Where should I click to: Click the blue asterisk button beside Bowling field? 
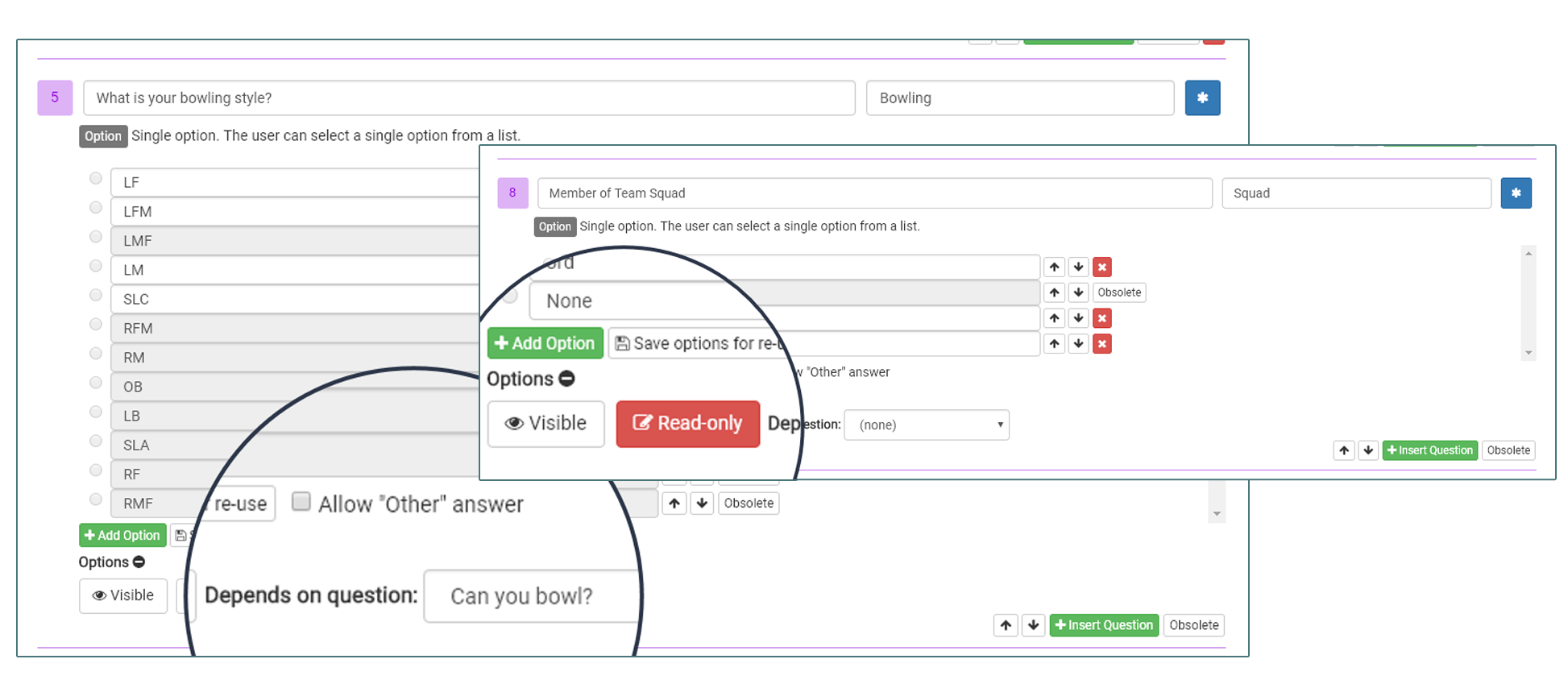pos(1201,98)
